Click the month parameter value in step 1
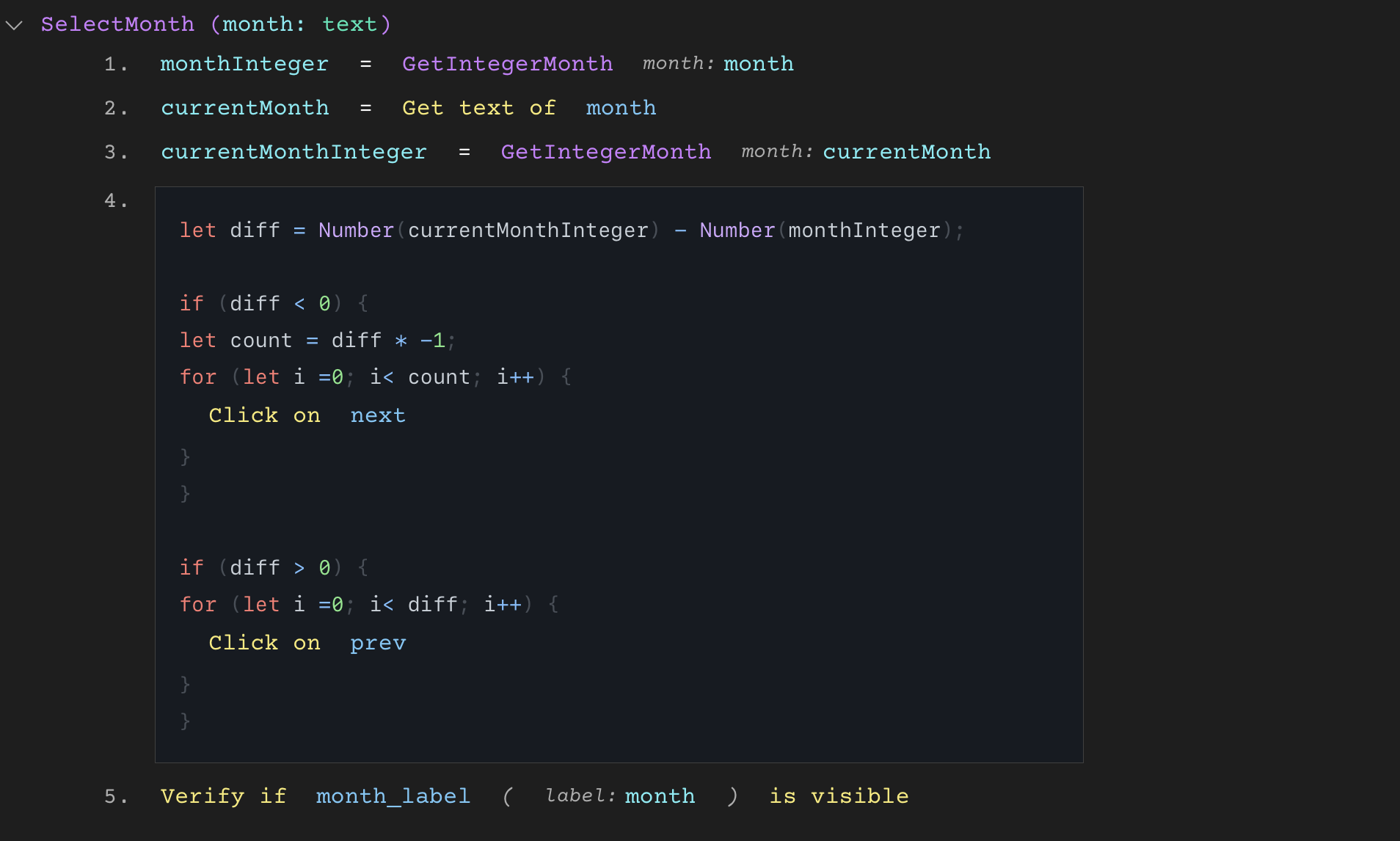1400x841 pixels. (758, 65)
